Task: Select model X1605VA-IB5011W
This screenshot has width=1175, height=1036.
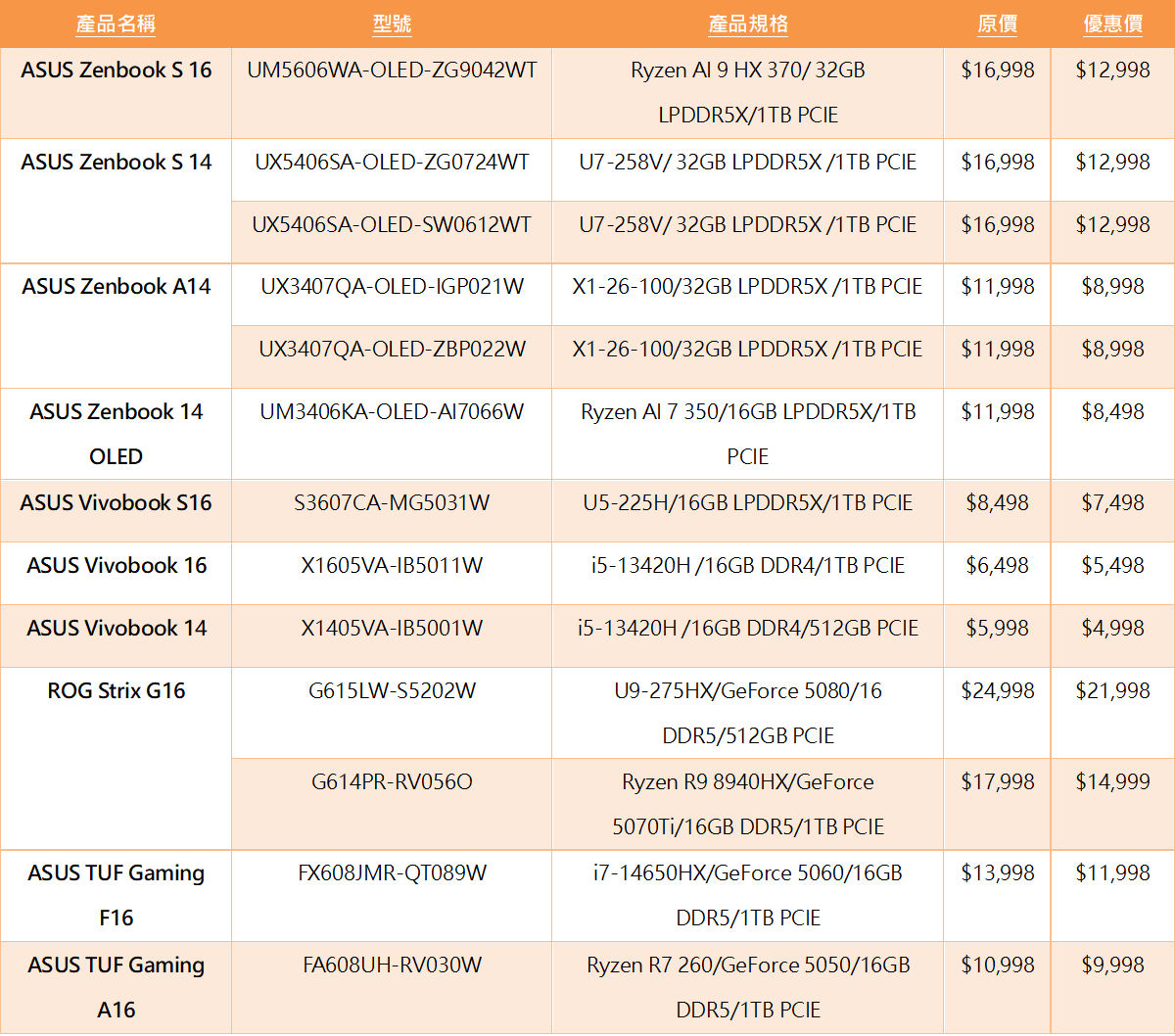Action: (x=392, y=565)
